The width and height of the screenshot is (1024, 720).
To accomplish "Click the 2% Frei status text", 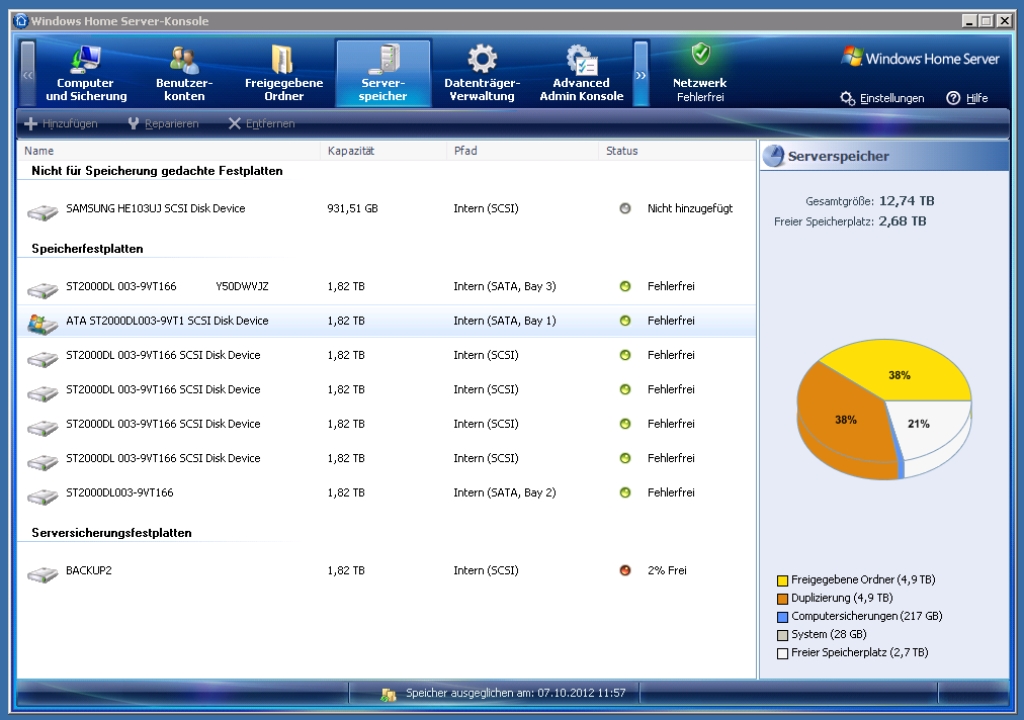I will pos(667,570).
